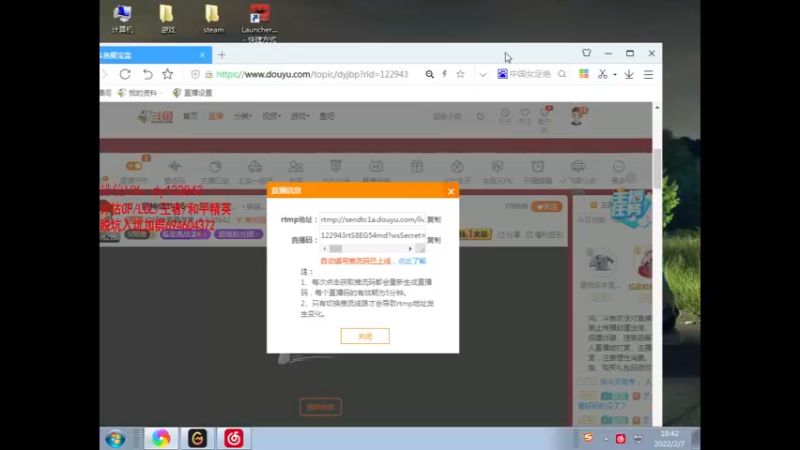Copy the rtmp address with its 复制 link

(x=434, y=219)
